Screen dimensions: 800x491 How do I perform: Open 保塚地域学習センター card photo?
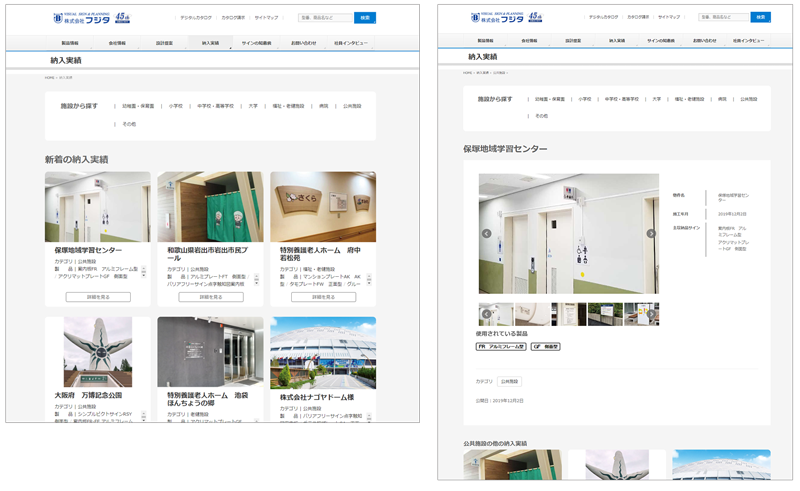pos(97,207)
